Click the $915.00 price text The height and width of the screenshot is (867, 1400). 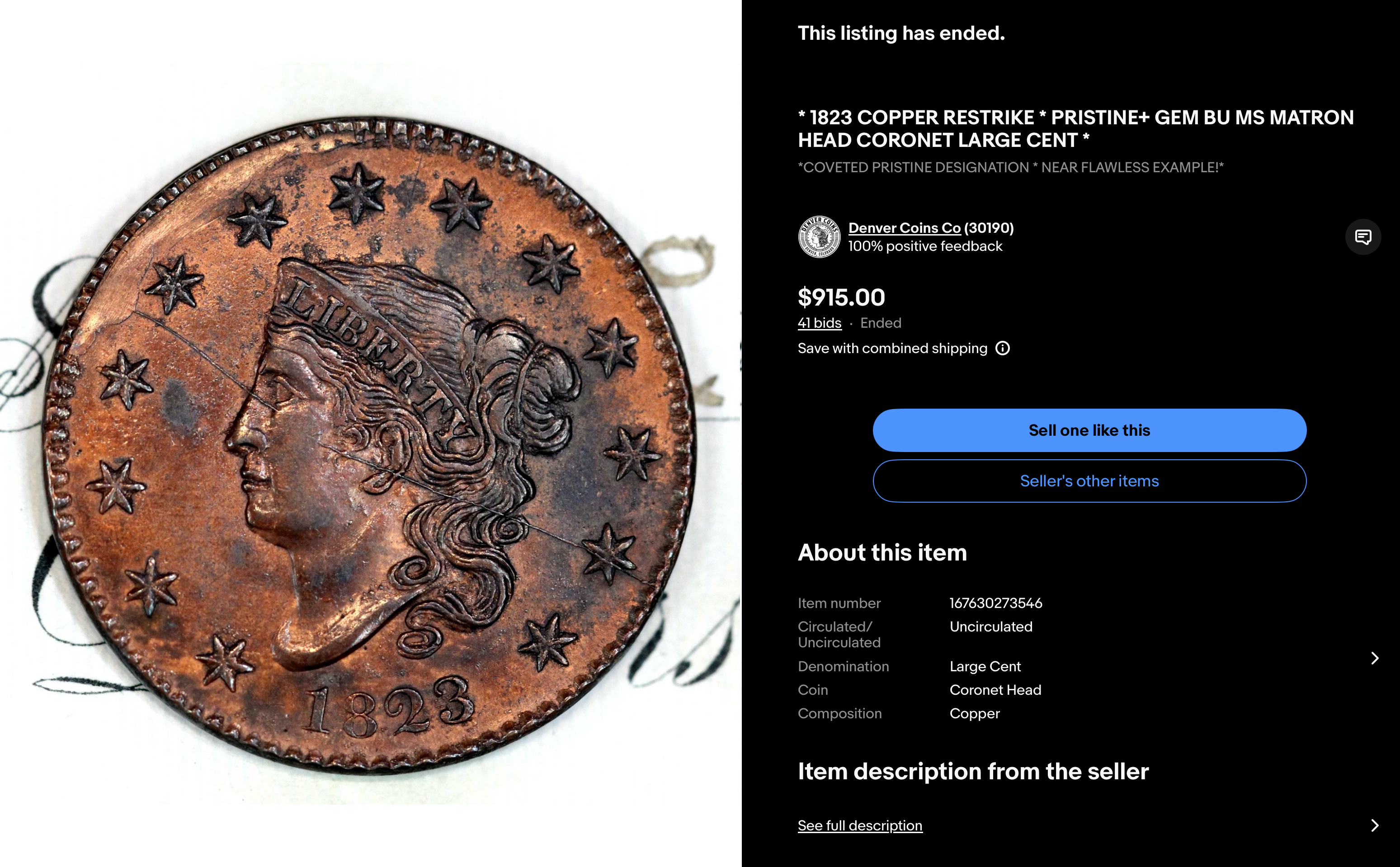coord(842,297)
